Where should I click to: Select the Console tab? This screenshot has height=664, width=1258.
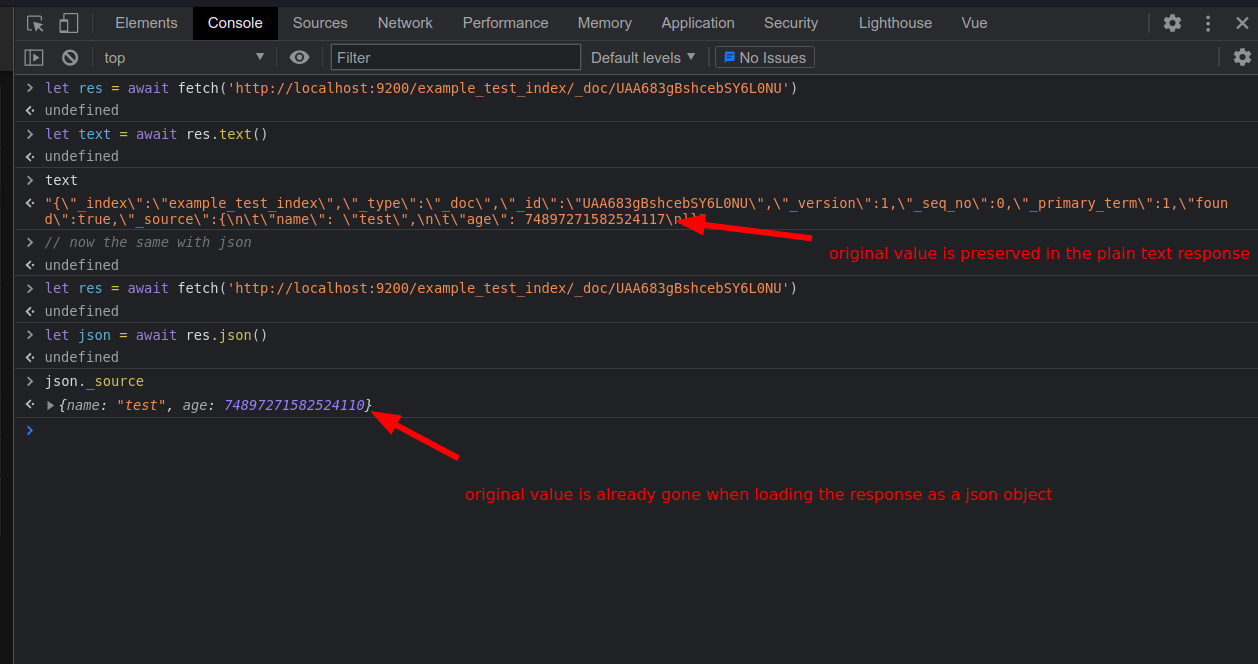coord(235,22)
